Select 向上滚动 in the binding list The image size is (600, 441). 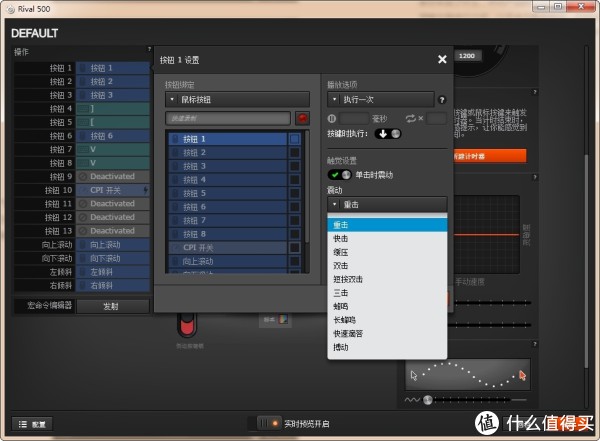click(228, 261)
